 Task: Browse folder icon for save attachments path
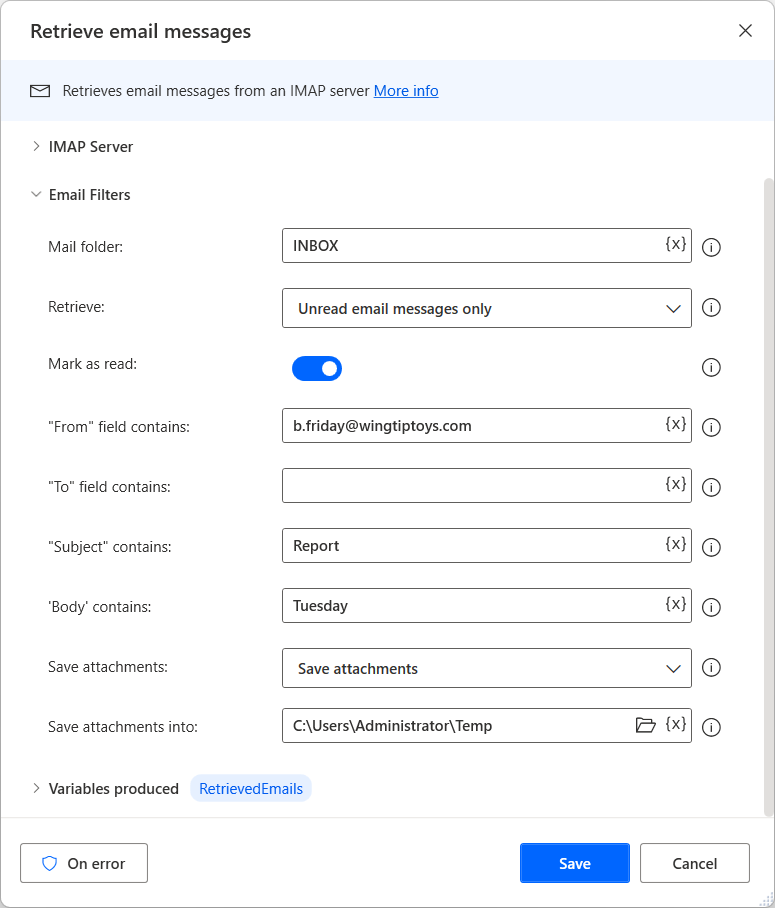(646, 725)
